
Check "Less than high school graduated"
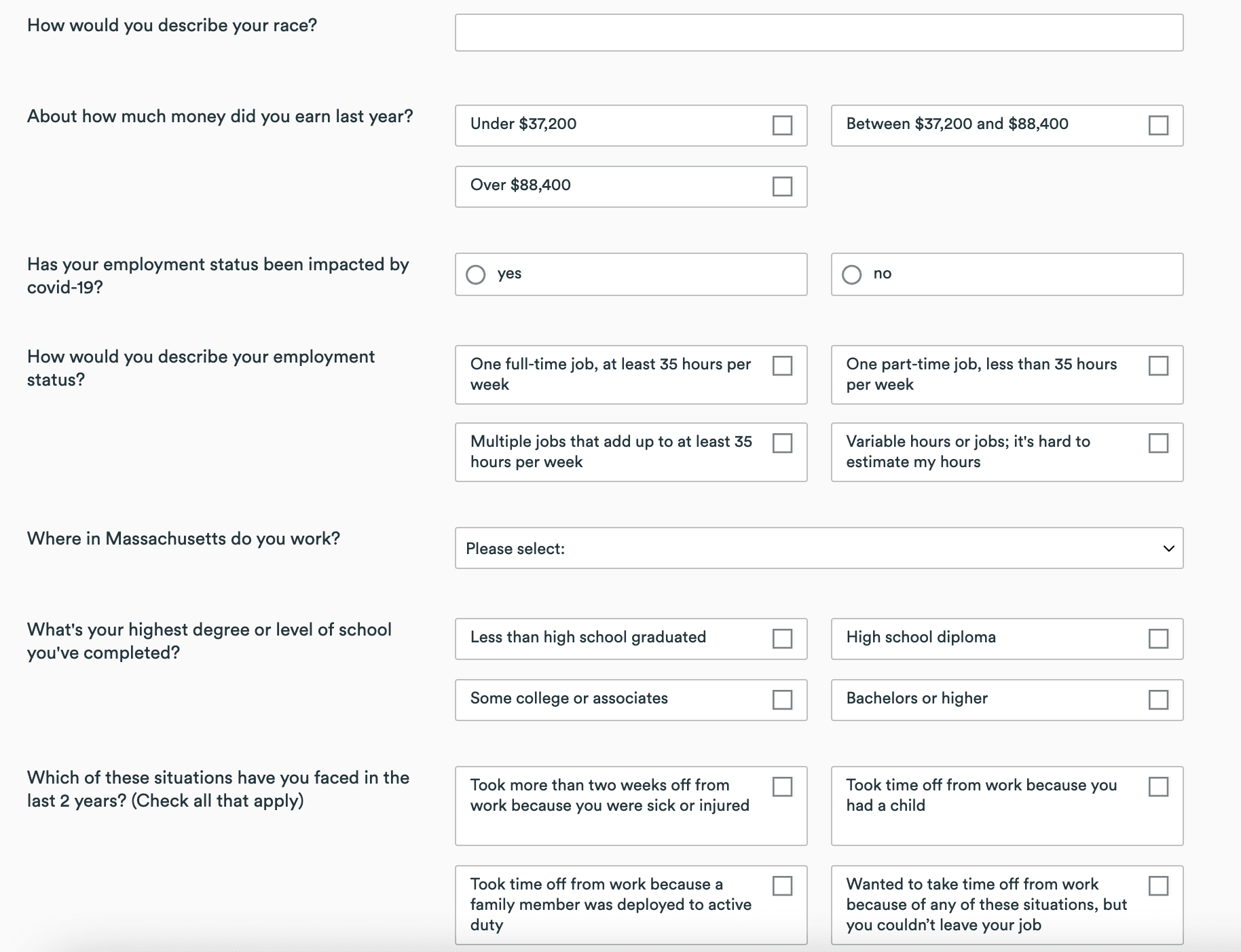coord(782,639)
